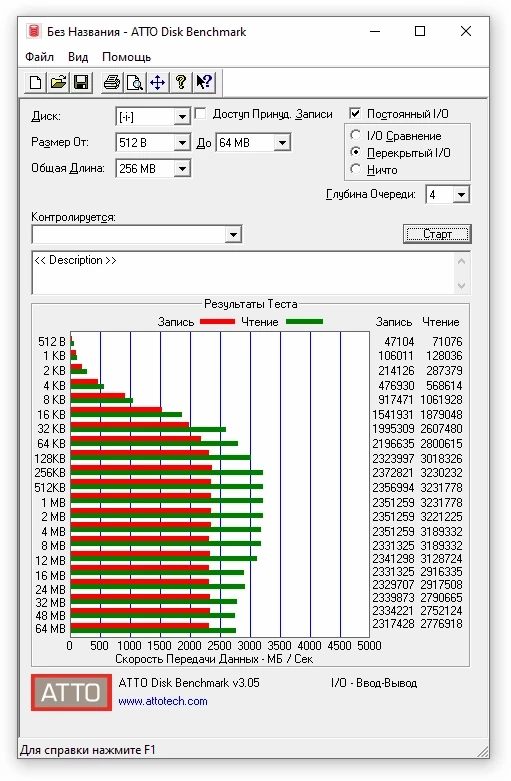This screenshot has height=781, width=511.
Task: Click the New document toolbar icon
Action: tap(35, 82)
